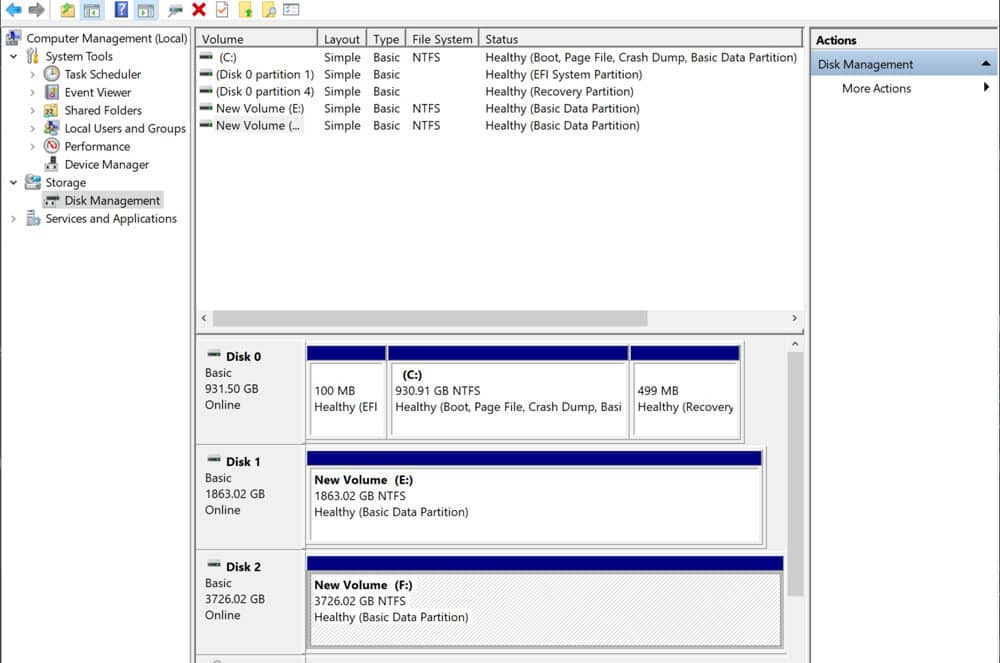1000x663 pixels.
Task: Select the 100 MB EFI partition block
Action: point(346,392)
